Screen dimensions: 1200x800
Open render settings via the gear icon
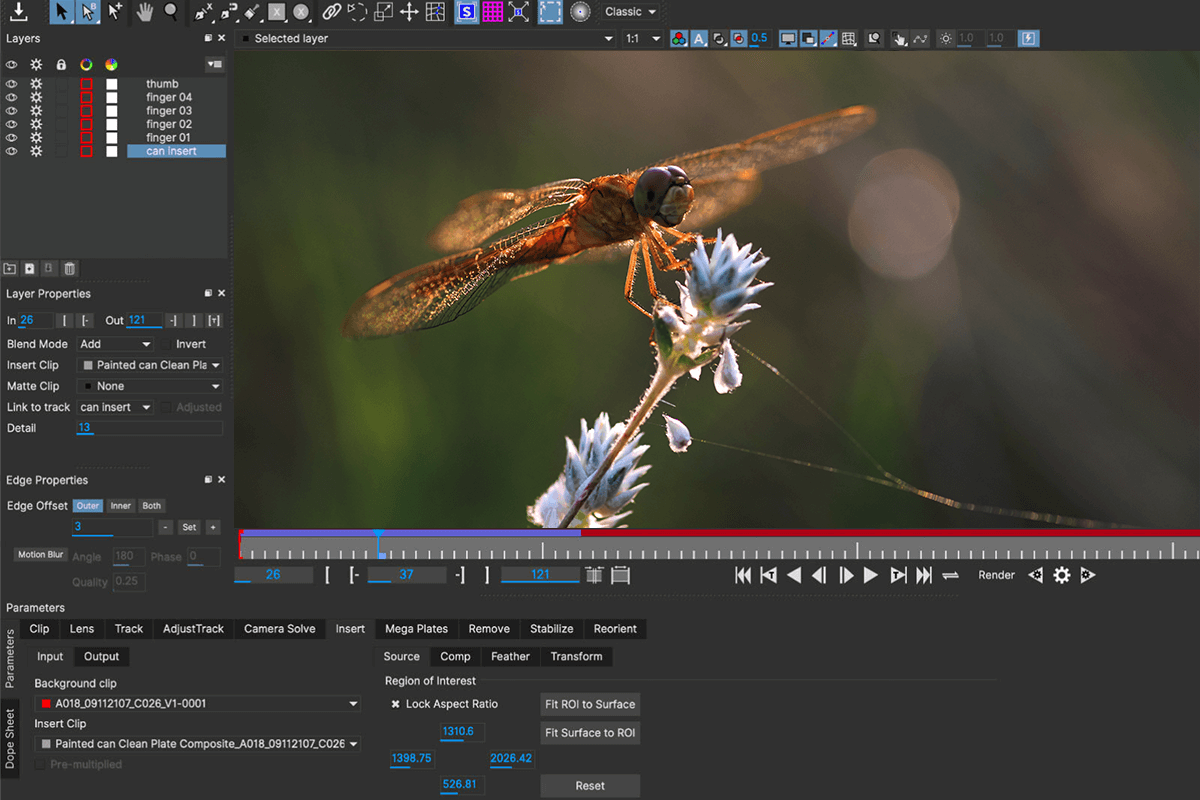(x=1061, y=575)
